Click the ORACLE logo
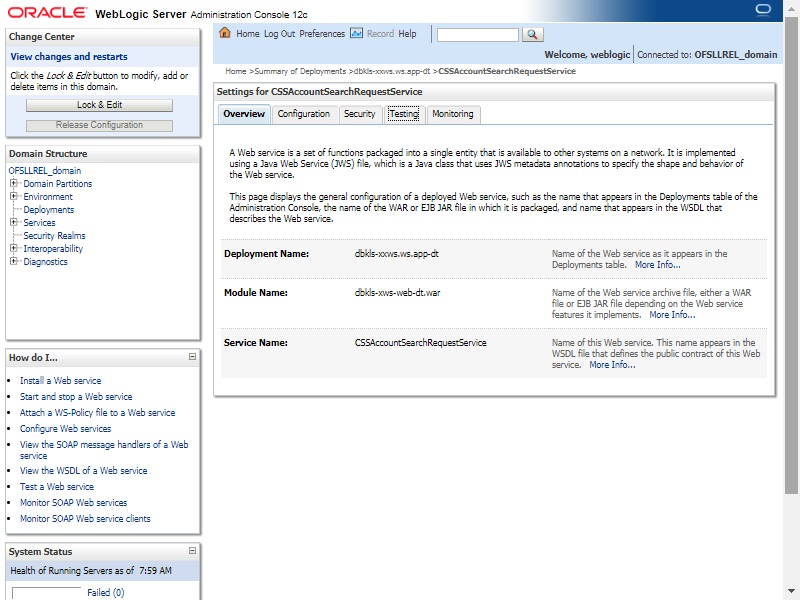The height and width of the screenshot is (600, 800). tap(47, 12)
